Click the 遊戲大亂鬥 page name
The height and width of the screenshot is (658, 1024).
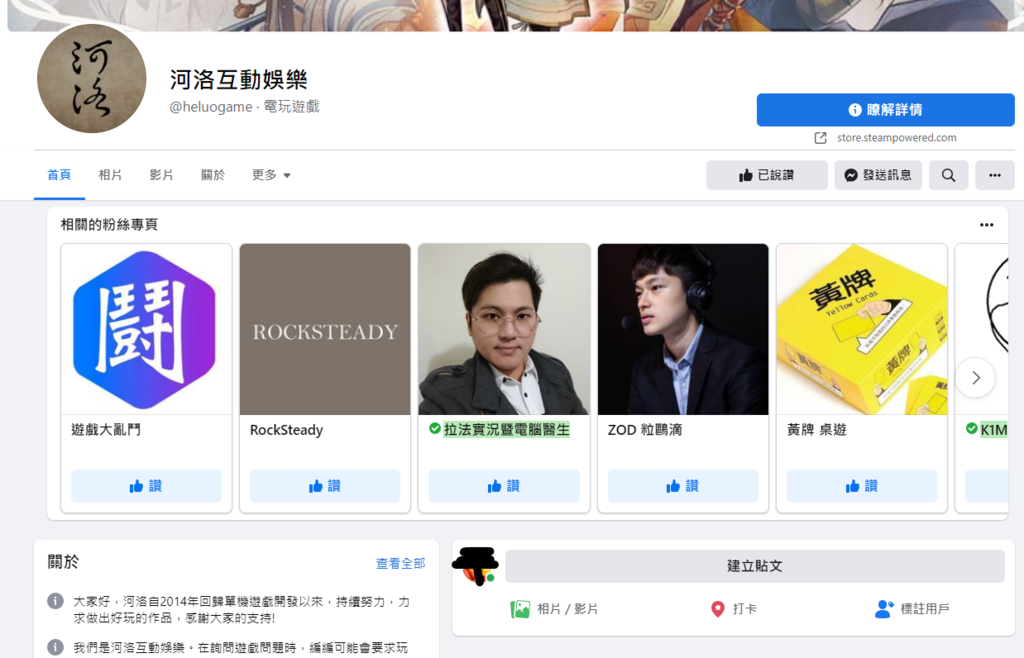pyautogui.click(x=106, y=430)
